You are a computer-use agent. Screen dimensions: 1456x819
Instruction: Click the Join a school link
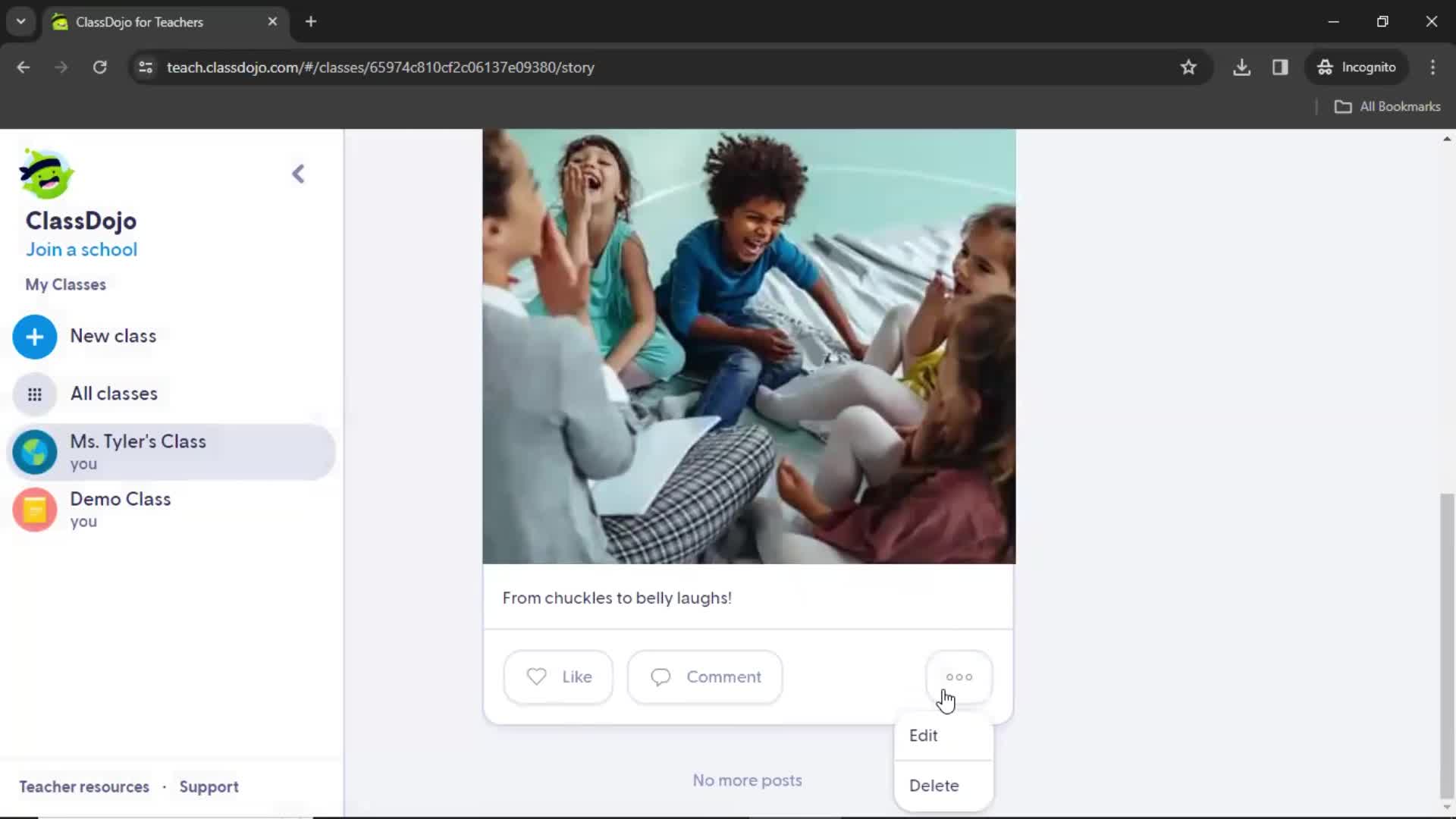point(81,249)
